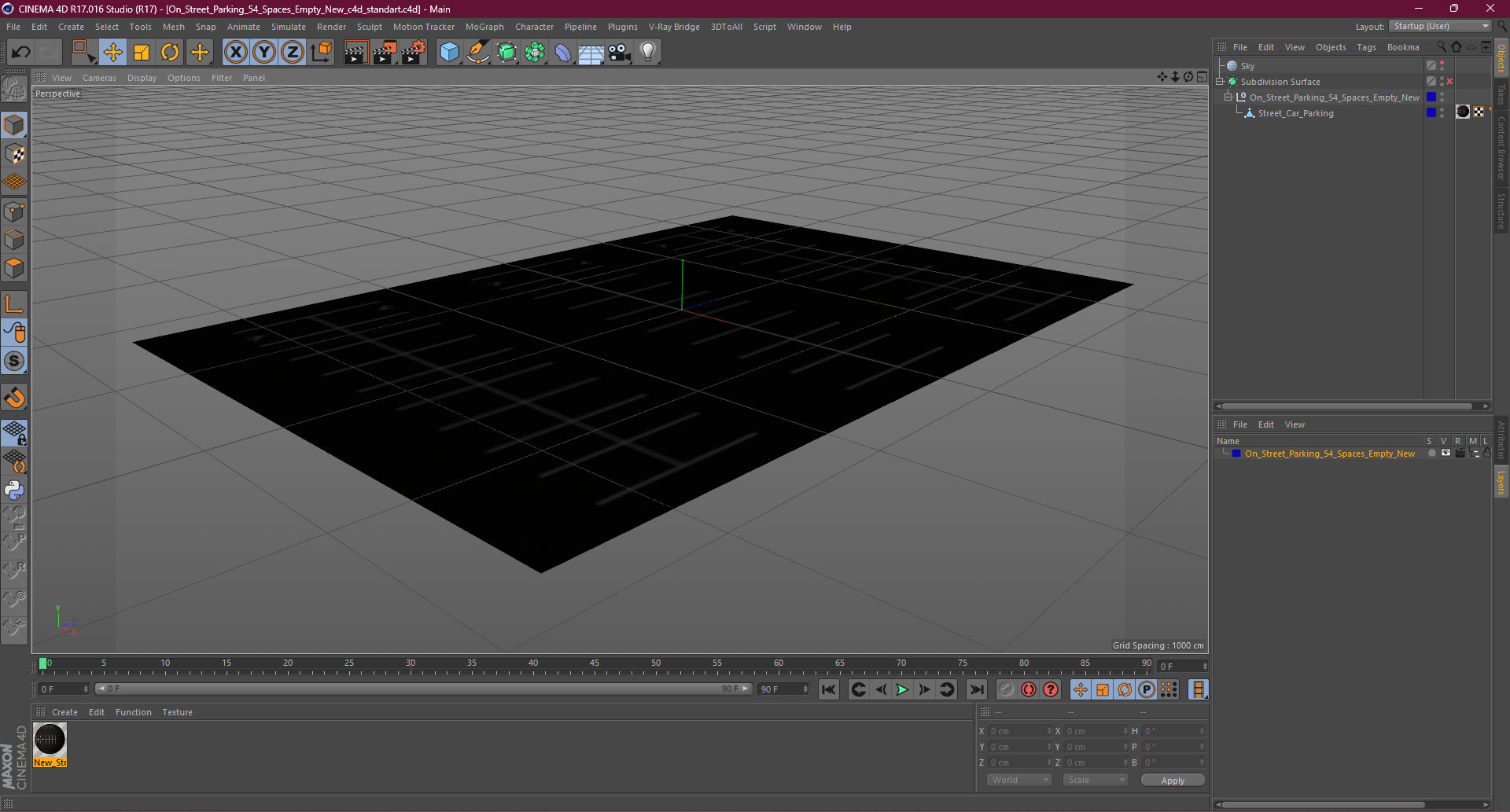Viewport: 1510px width, 812px height.
Task: Collapse On_Street_Parking_54_Spaces_Empty_New null node
Action: pos(1228,97)
